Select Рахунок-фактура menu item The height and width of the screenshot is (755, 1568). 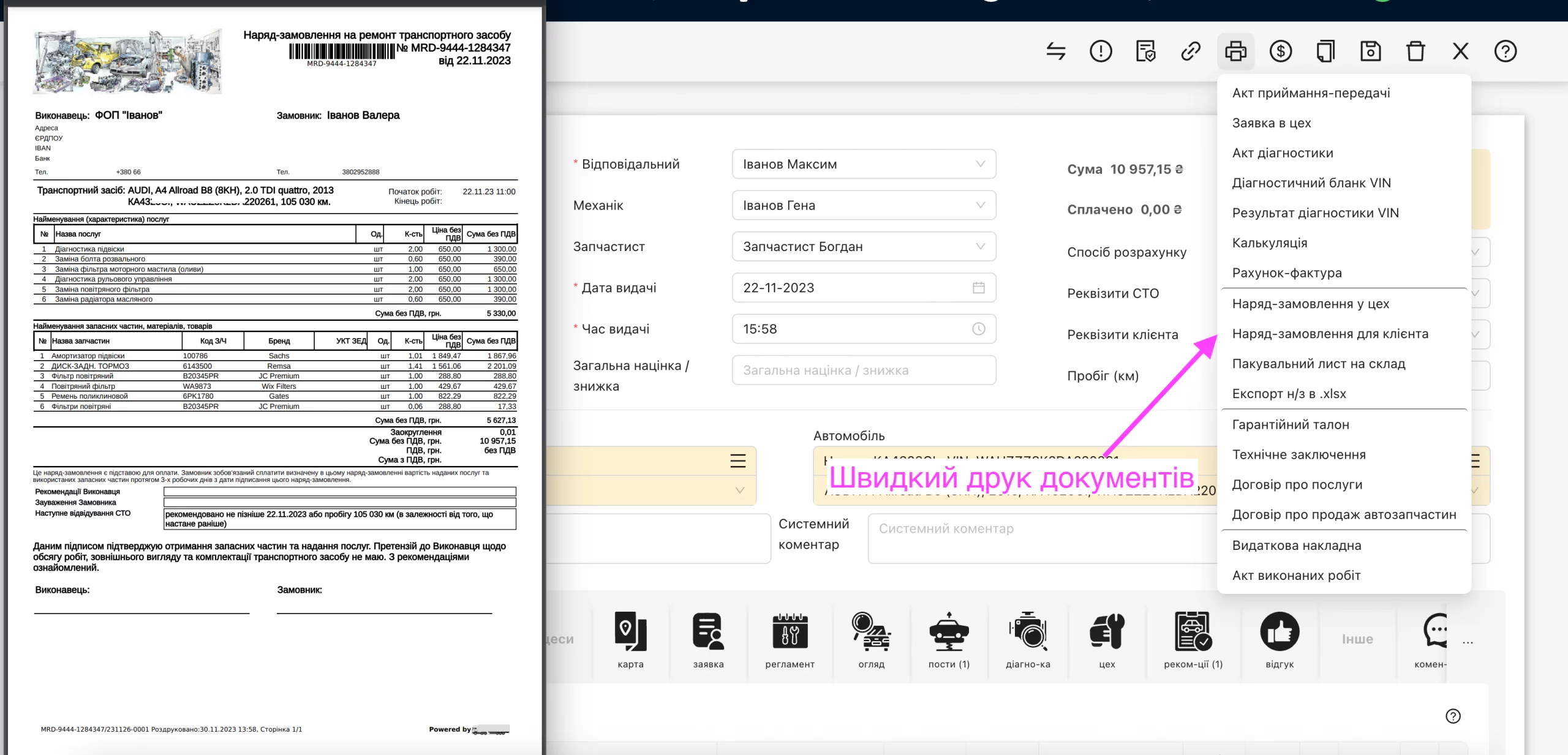1344,273
